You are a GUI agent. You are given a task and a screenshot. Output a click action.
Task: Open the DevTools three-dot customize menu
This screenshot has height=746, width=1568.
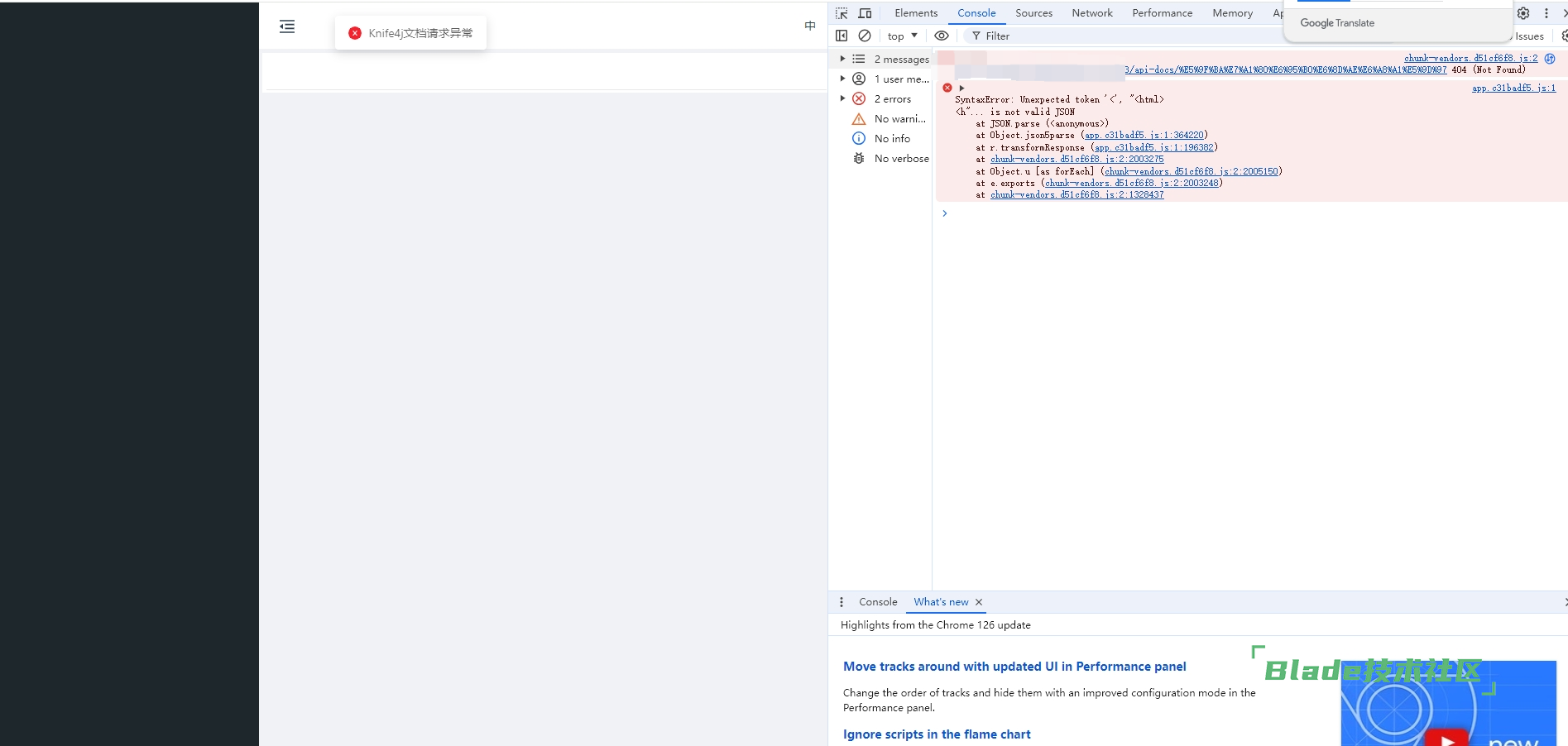[1546, 13]
